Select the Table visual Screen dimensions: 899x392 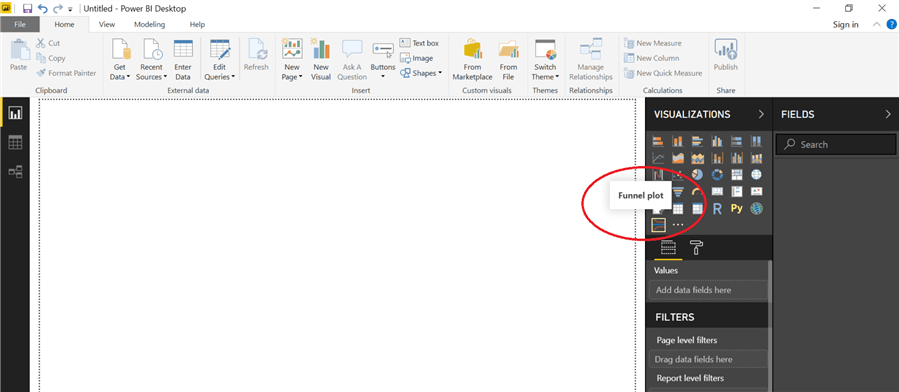[x=678, y=209]
